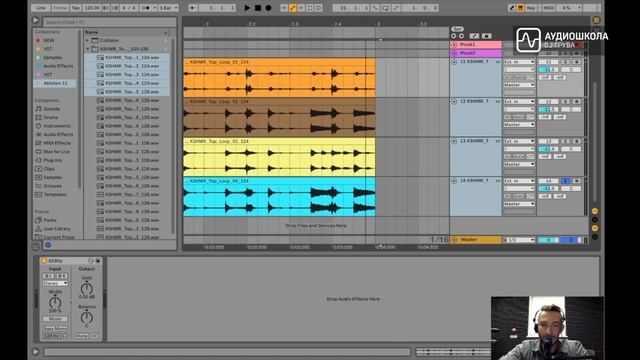Screen dimensions: 640x360
Task: Click the browser preview play button
Action: point(36,20)
